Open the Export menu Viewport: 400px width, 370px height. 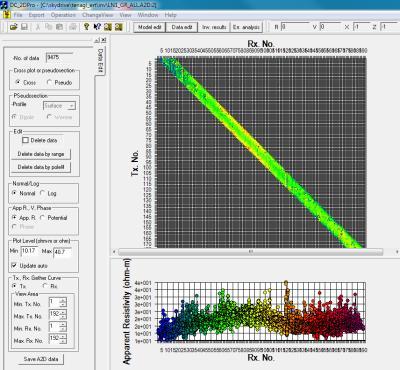coord(36,15)
